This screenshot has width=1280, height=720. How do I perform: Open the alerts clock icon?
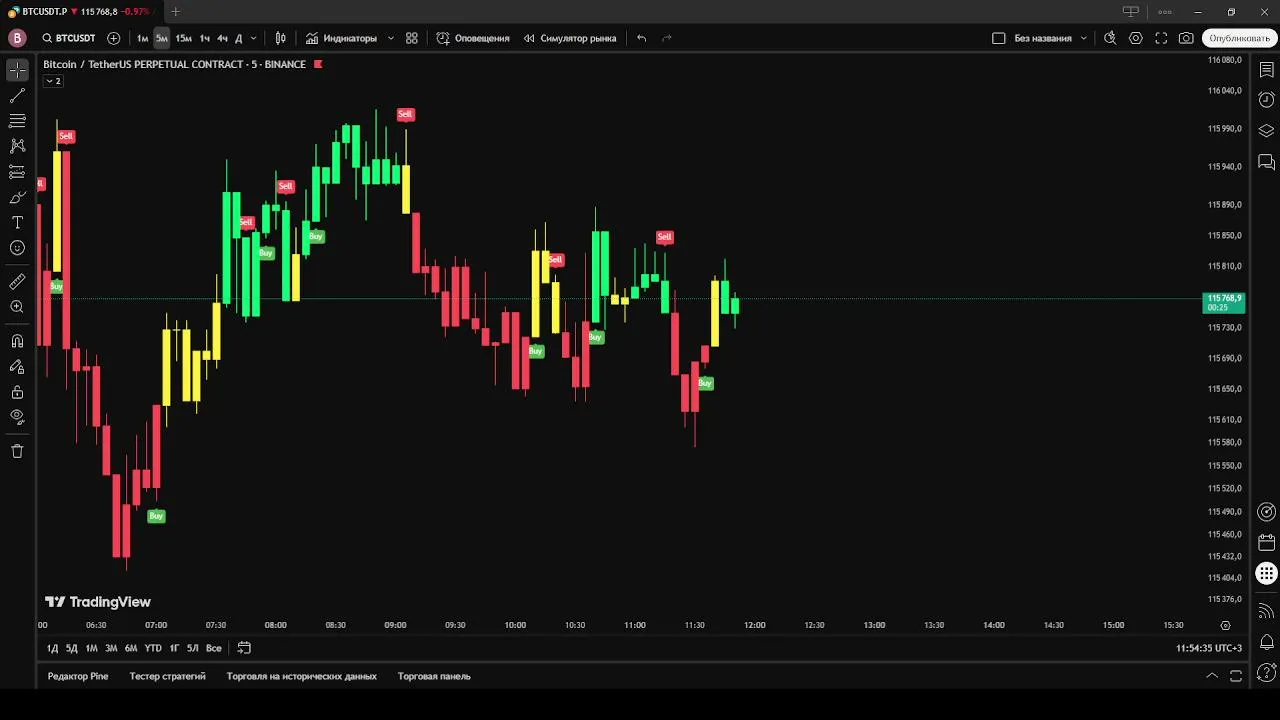point(1266,100)
